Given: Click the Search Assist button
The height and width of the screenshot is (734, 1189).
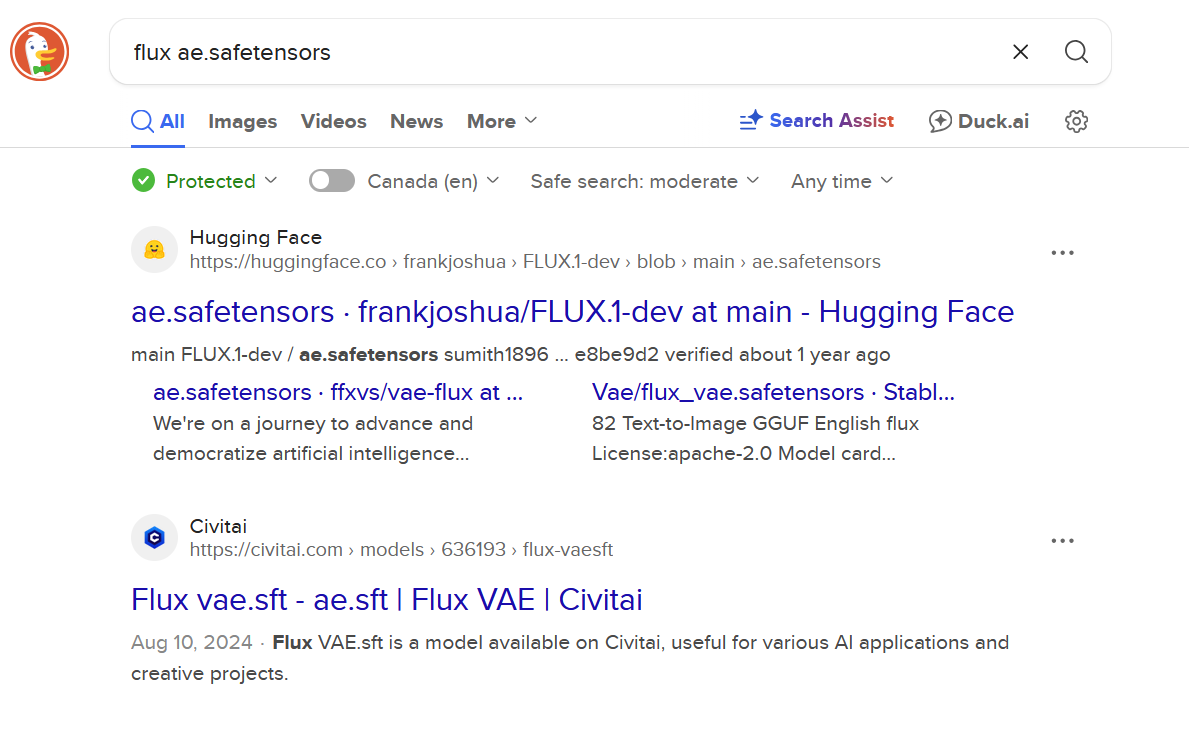Looking at the screenshot, I should (816, 121).
